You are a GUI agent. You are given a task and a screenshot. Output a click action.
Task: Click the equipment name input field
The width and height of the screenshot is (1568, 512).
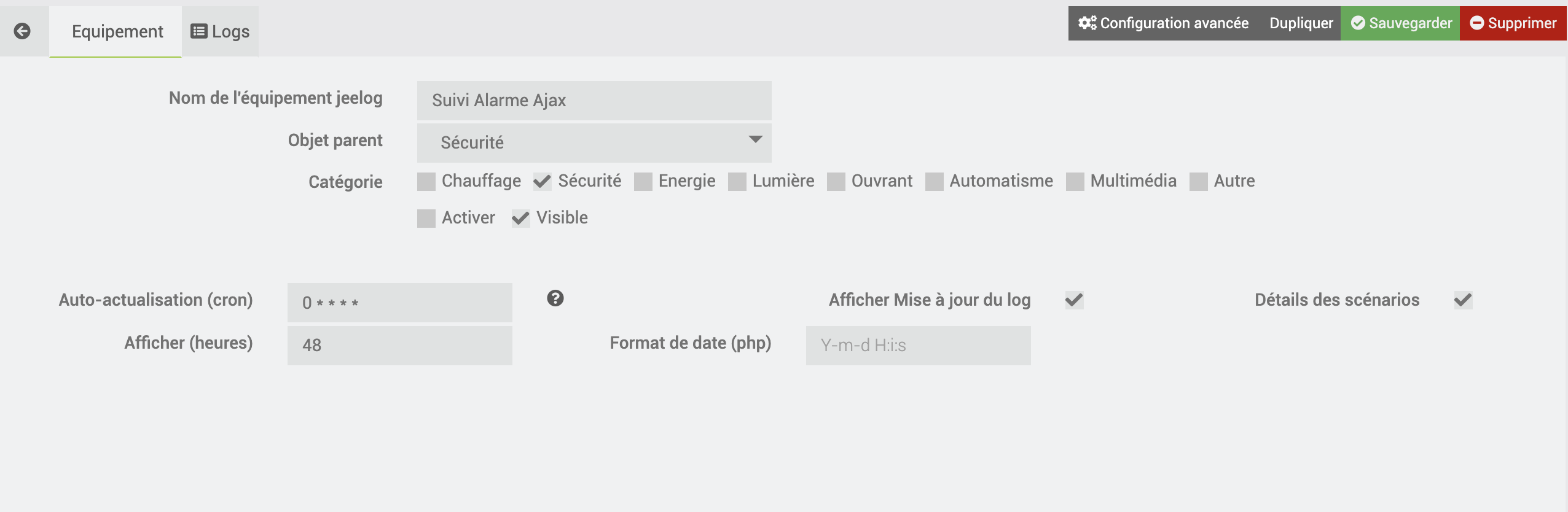click(594, 100)
